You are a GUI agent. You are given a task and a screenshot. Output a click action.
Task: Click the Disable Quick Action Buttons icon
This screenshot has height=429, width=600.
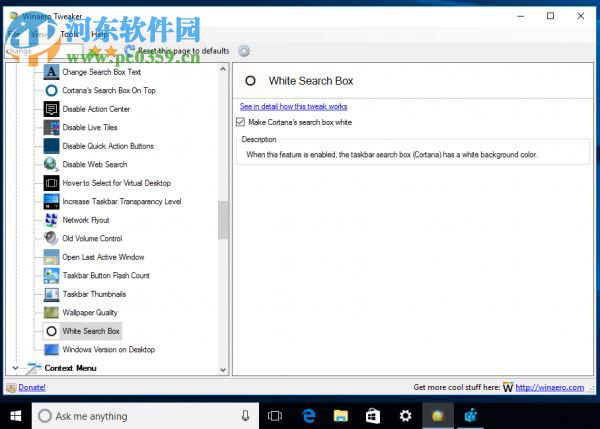51,146
